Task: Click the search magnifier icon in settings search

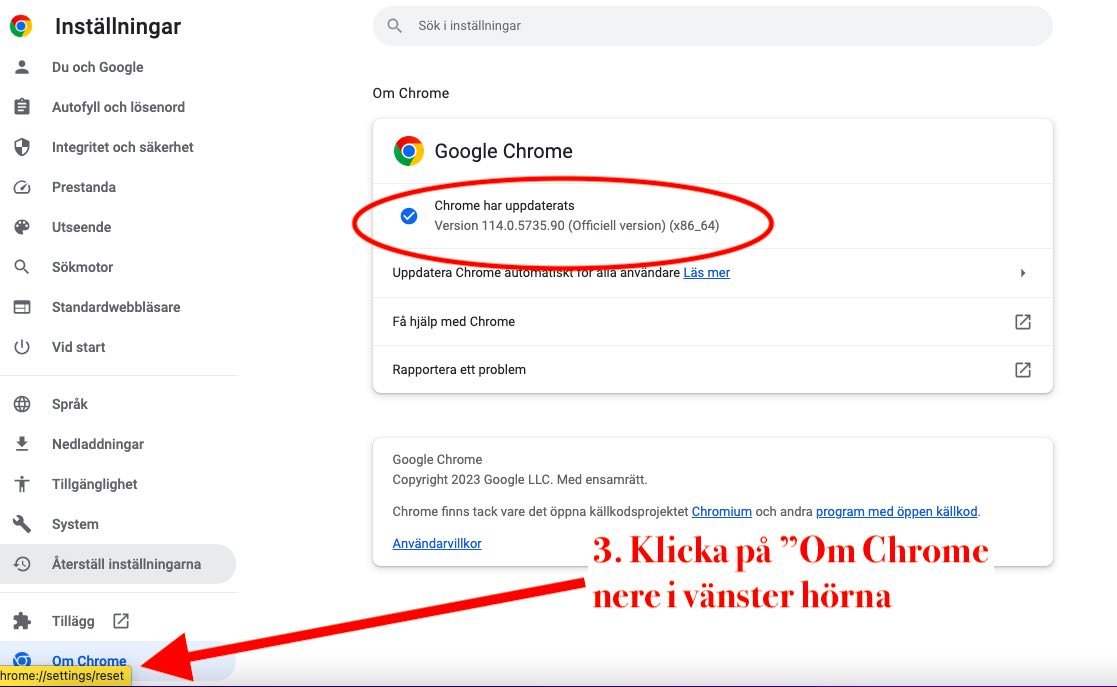Action: click(x=394, y=26)
